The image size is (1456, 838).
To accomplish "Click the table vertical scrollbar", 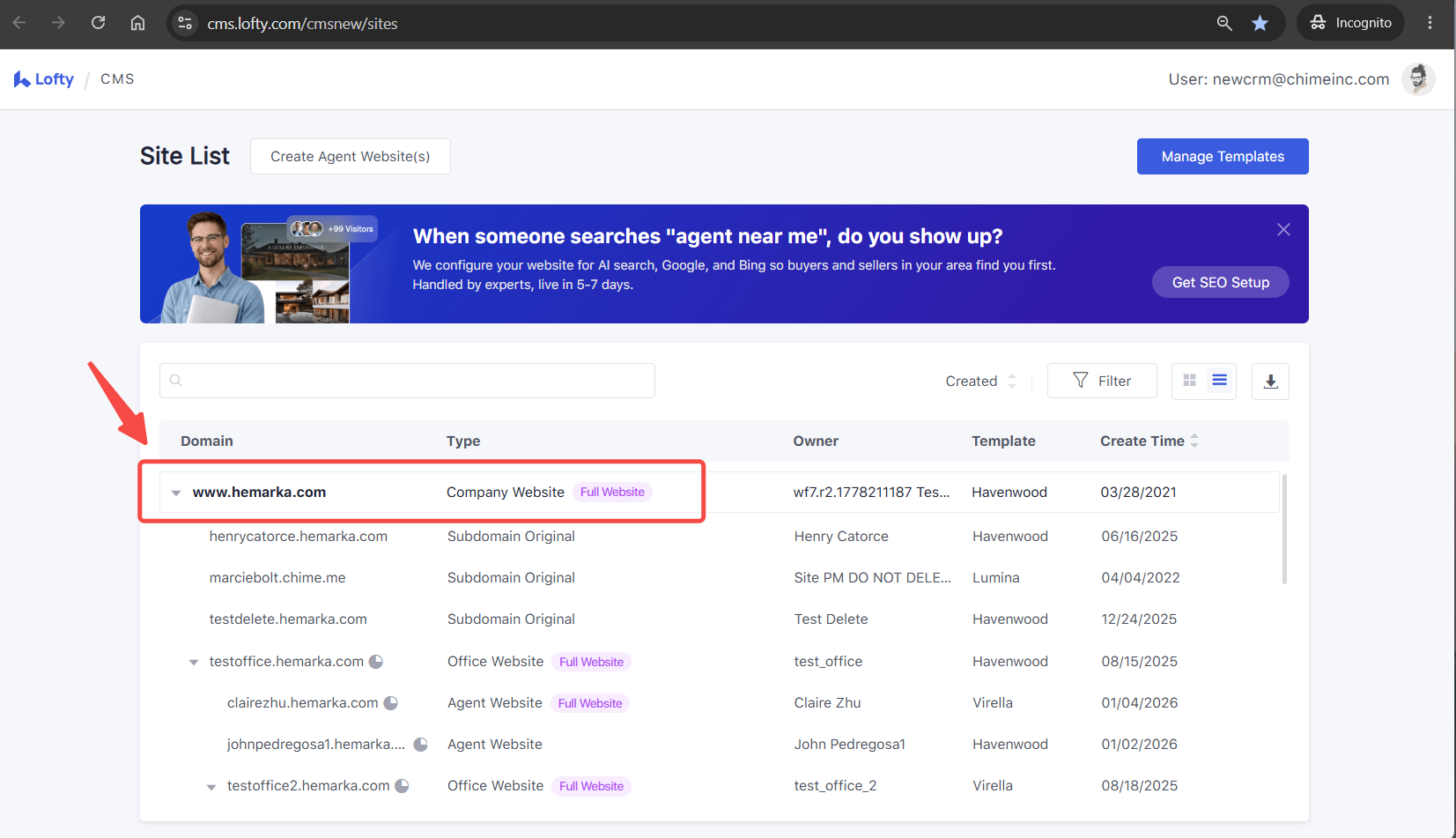I will (x=1284, y=529).
